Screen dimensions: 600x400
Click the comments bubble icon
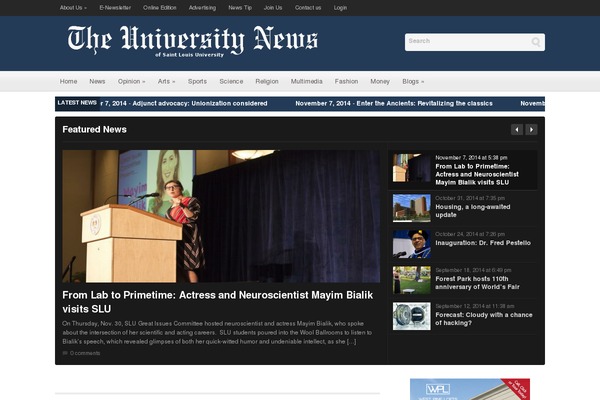(x=65, y=353)
